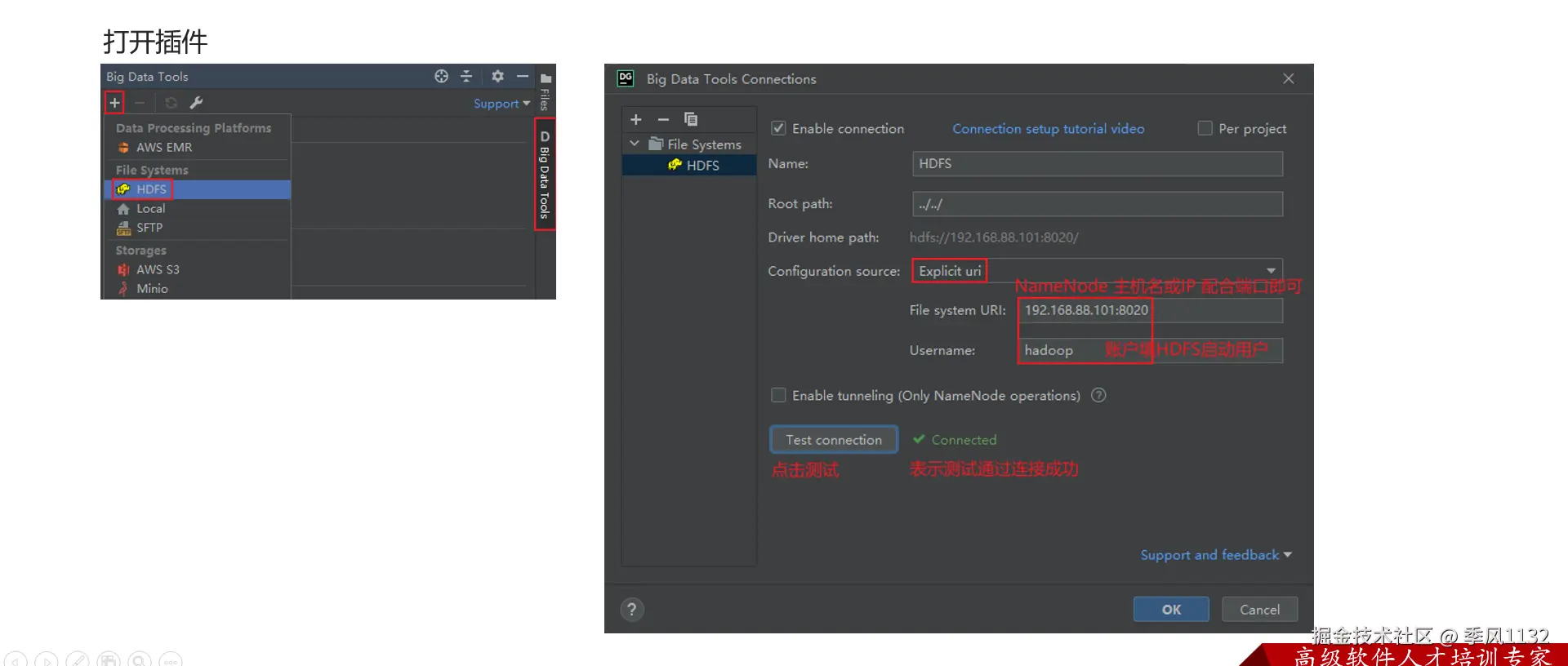Select Minio in the connection type menu

(x=198, y=289)
